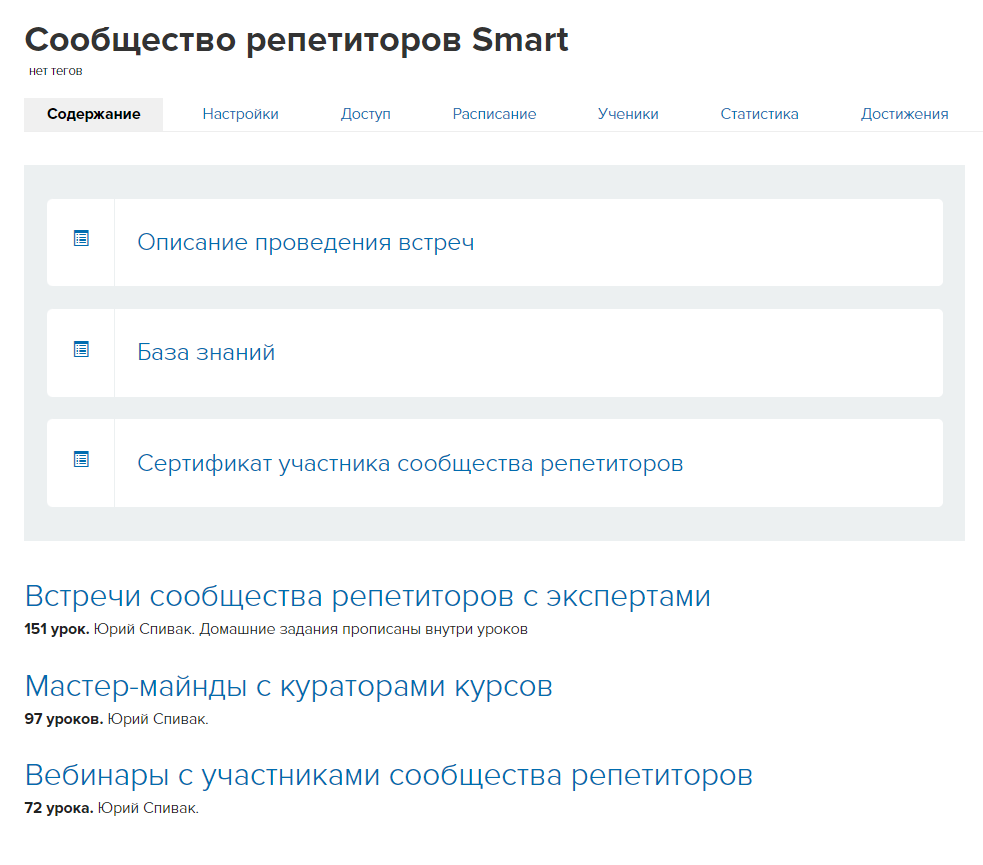Open Сертификат участника сообщества репетиторов
Image resolution: width=983 pixels, height=865 pixels.
pos(410,463)
